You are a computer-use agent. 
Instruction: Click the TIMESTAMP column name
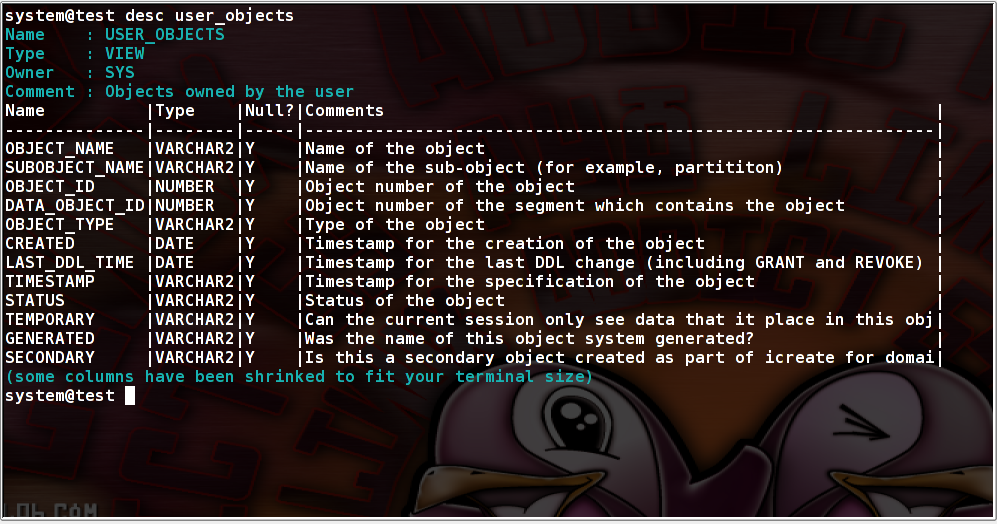(x=50, y=282)
